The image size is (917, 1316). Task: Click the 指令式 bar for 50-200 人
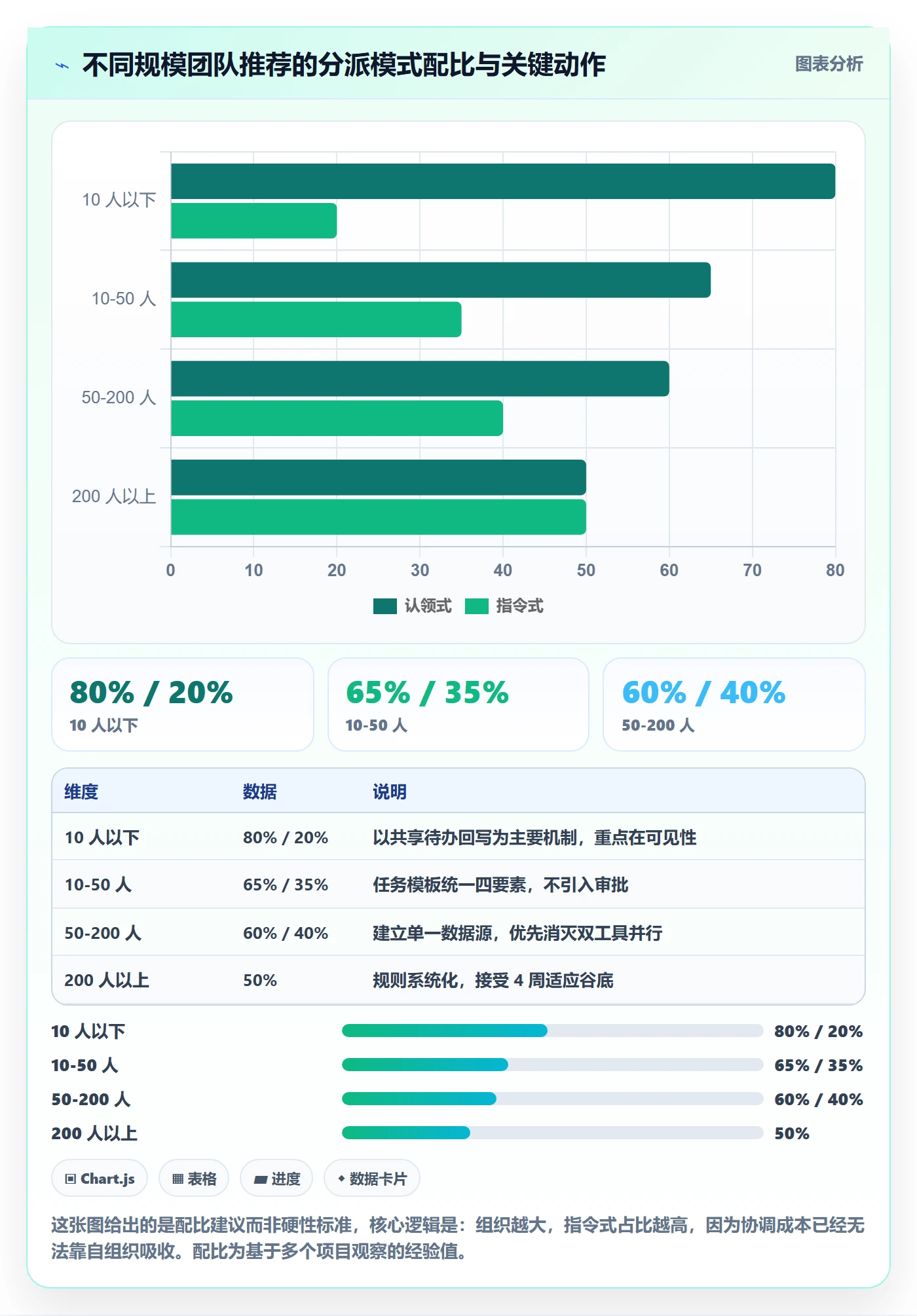337,418
